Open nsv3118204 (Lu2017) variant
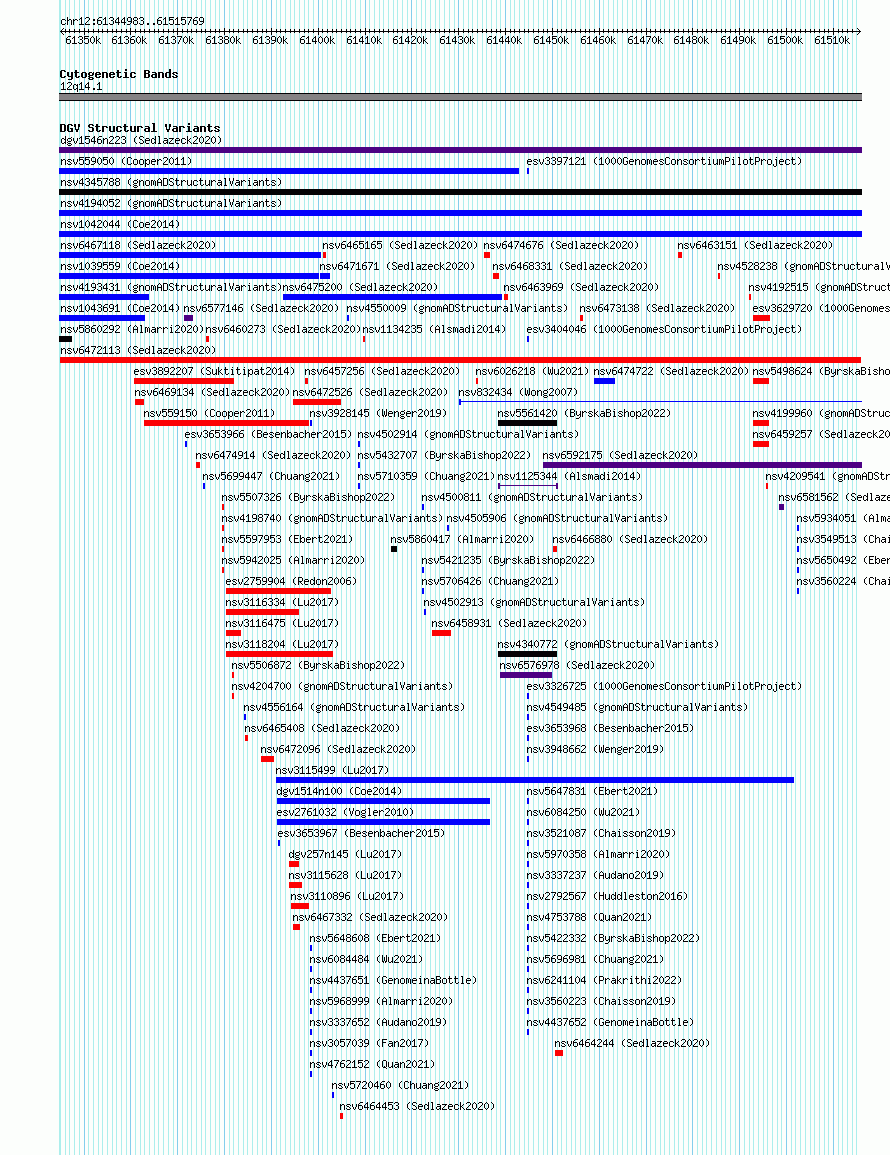 [282, 645]
